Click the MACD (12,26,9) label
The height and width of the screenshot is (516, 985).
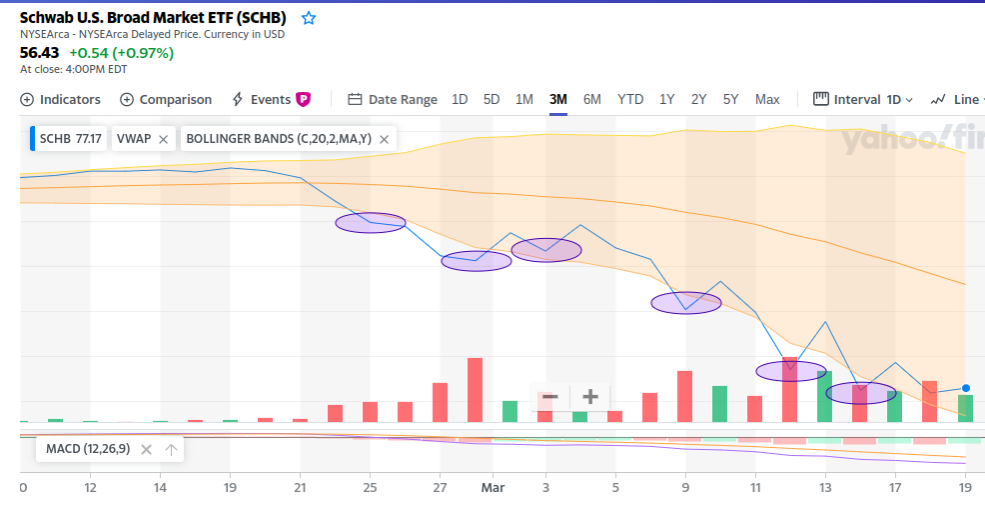coord(88,449)
